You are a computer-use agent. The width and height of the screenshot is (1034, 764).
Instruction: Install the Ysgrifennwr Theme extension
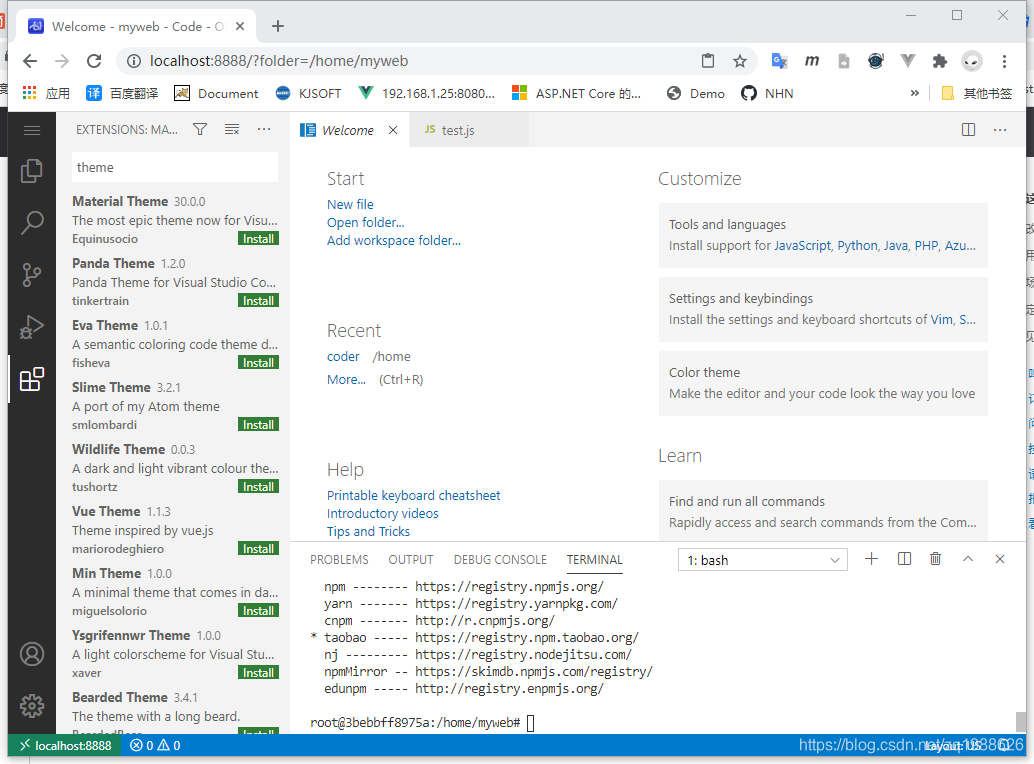258,672
